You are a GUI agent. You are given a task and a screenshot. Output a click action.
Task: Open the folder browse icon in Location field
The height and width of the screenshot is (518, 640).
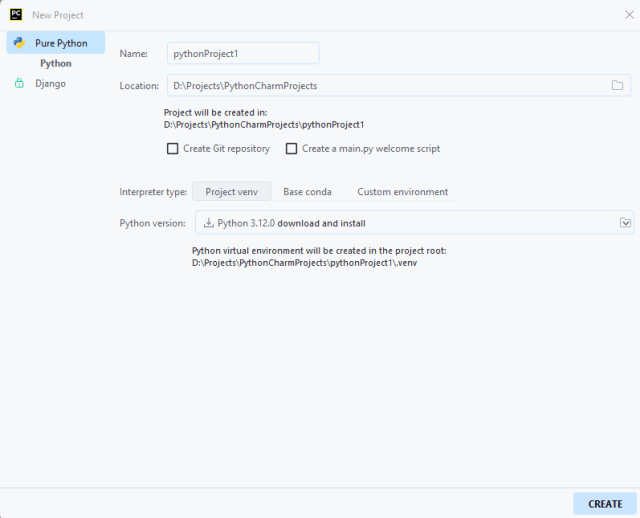pyautogui.click(x=617, y=85)
